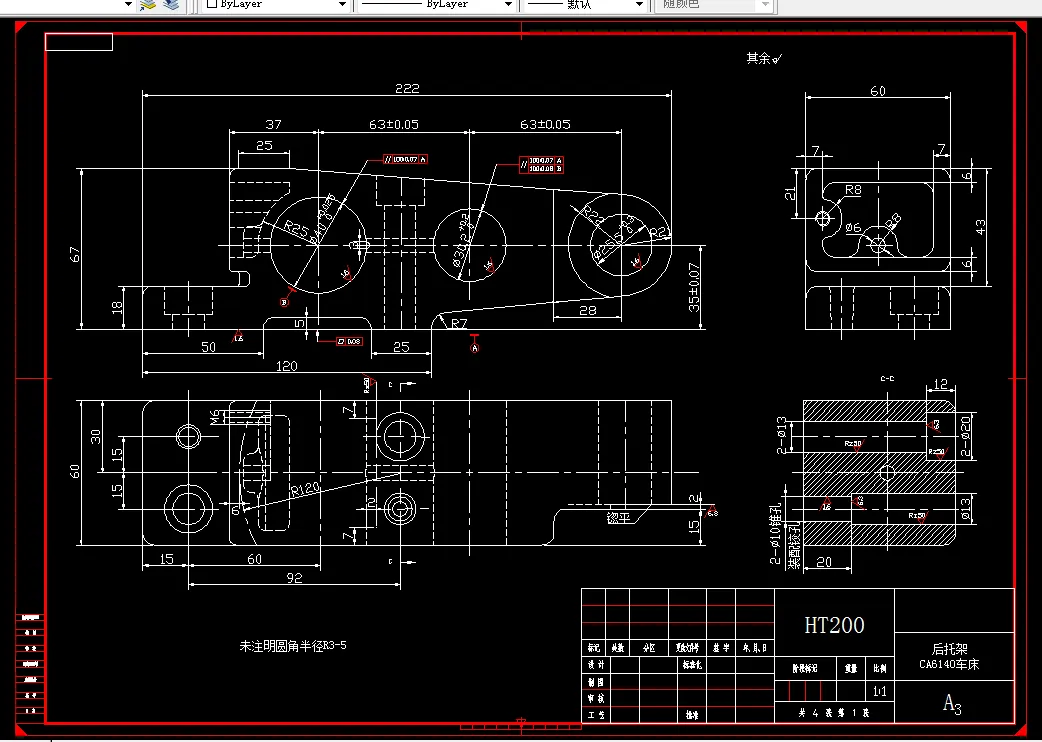Click the empty white rectangle at drawing's top-left

(x=78, y=42)
